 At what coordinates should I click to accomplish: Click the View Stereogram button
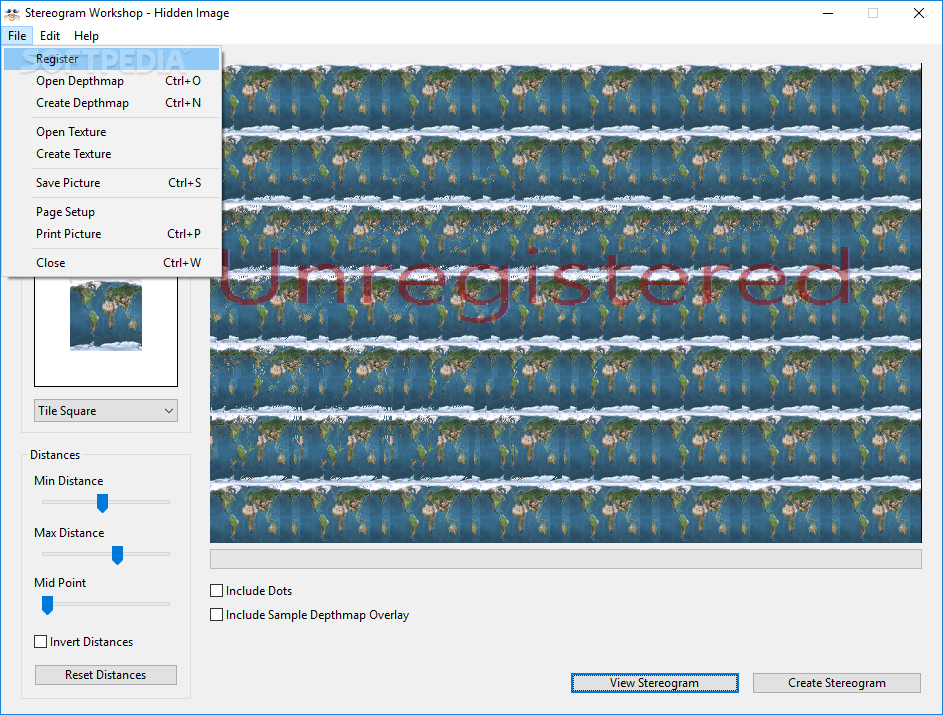tap(654, 683)
